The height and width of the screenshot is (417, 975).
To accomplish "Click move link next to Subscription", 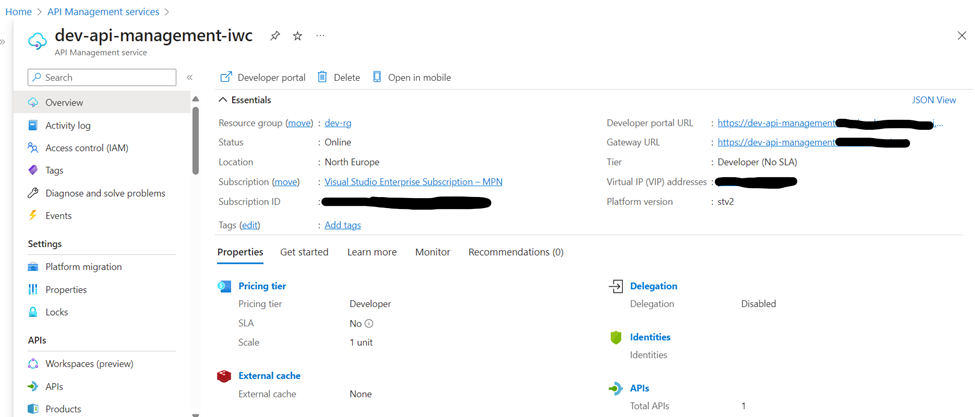I will (287, 182).
